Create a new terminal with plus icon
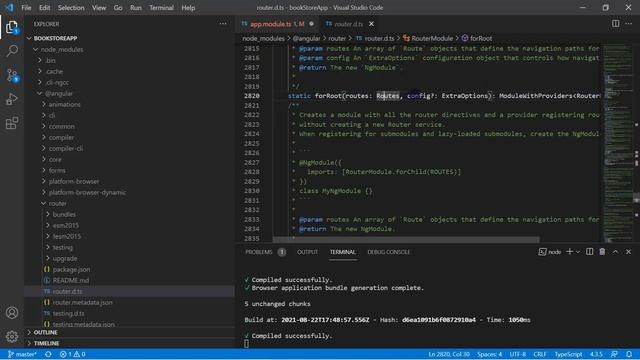 coord(569,252)
